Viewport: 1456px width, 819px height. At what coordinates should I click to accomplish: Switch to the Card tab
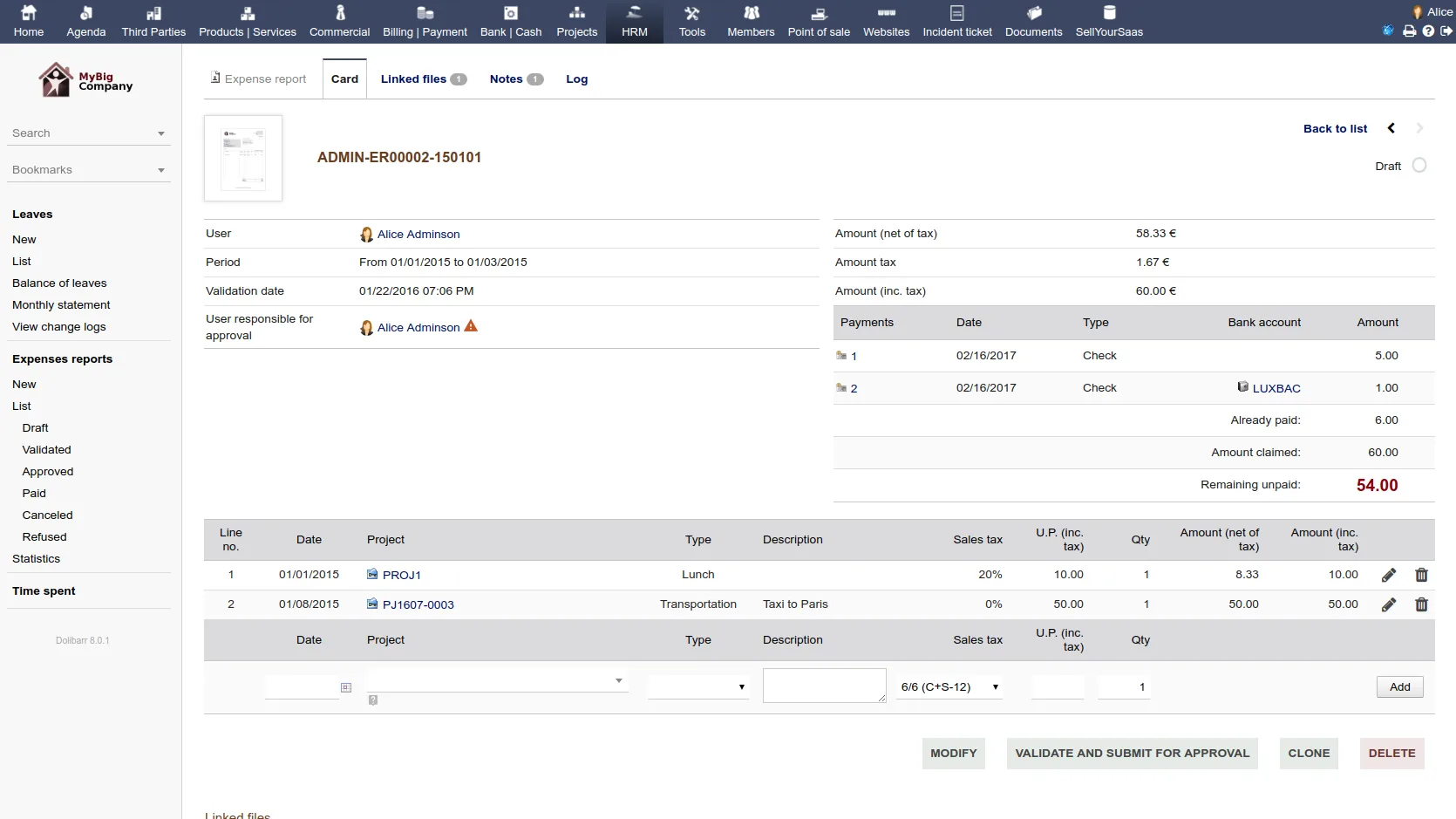click(x=344, y=78)
